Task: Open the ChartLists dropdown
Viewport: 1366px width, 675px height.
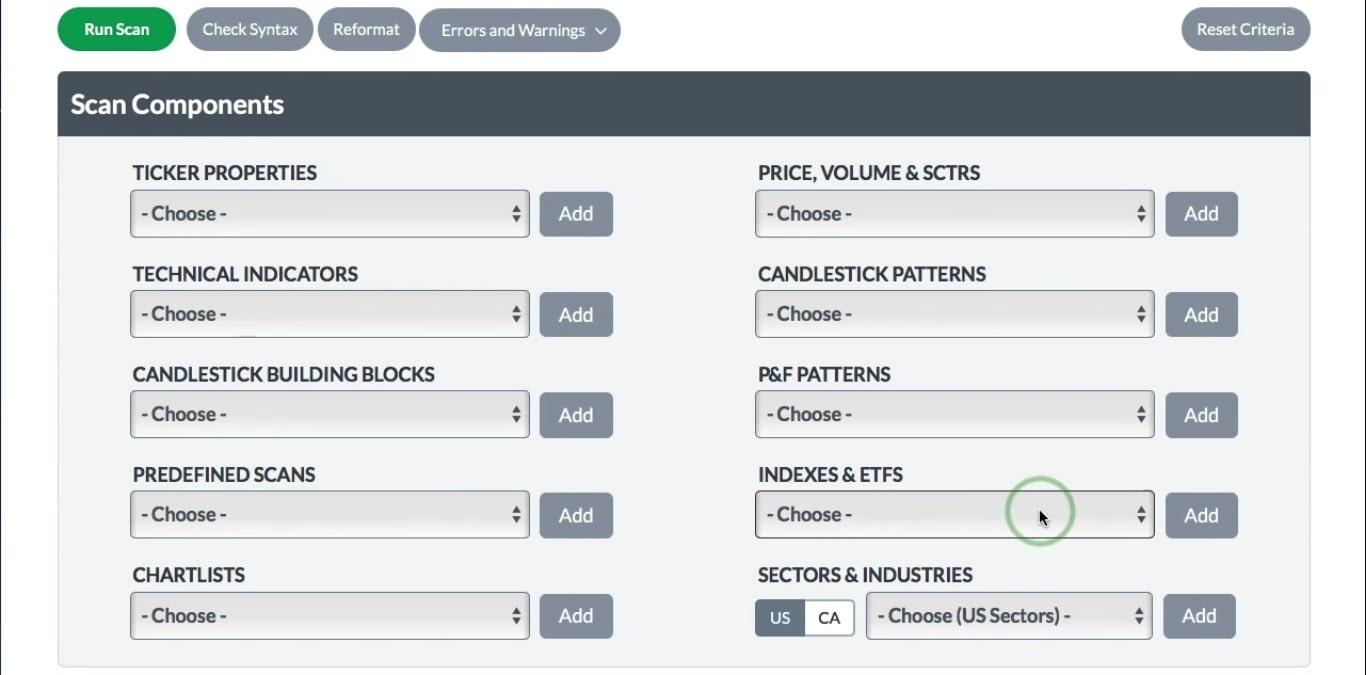Action: [x=330, y=616]
